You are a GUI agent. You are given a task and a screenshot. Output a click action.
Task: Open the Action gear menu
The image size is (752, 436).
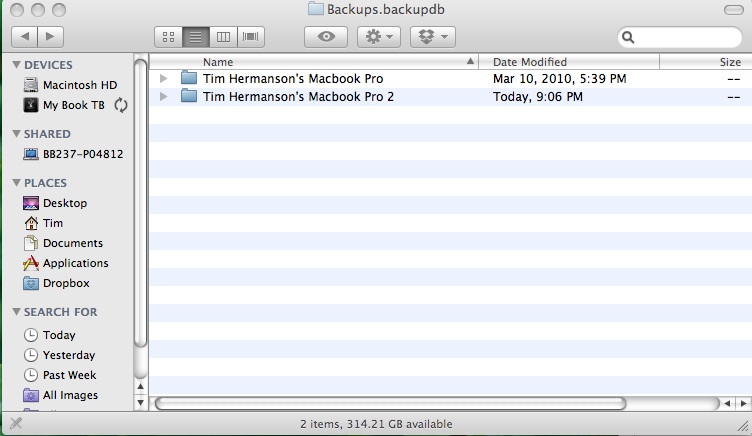click(379, 37)
